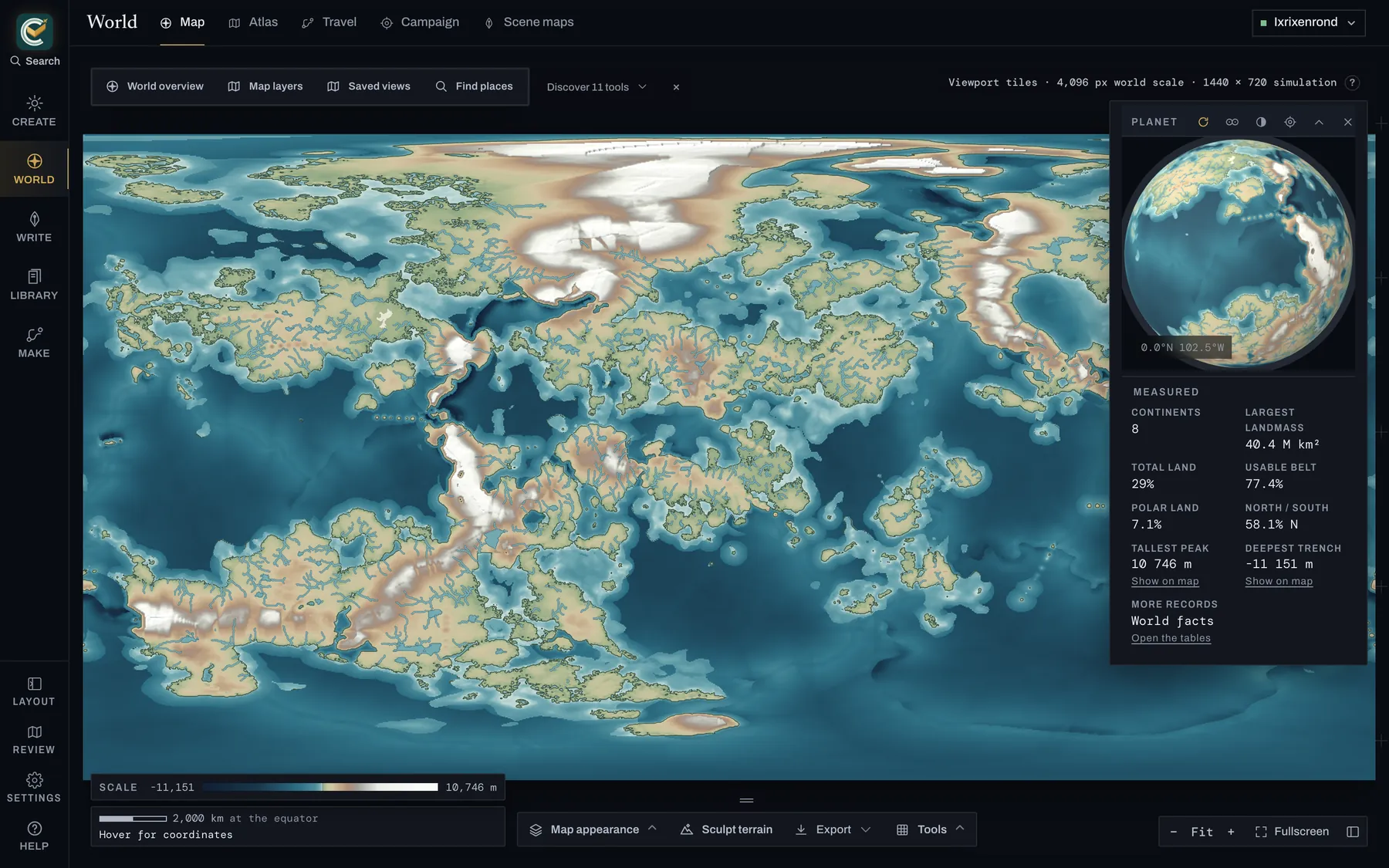
Task: Show tallest peak on map
Action: [1165, 582]
